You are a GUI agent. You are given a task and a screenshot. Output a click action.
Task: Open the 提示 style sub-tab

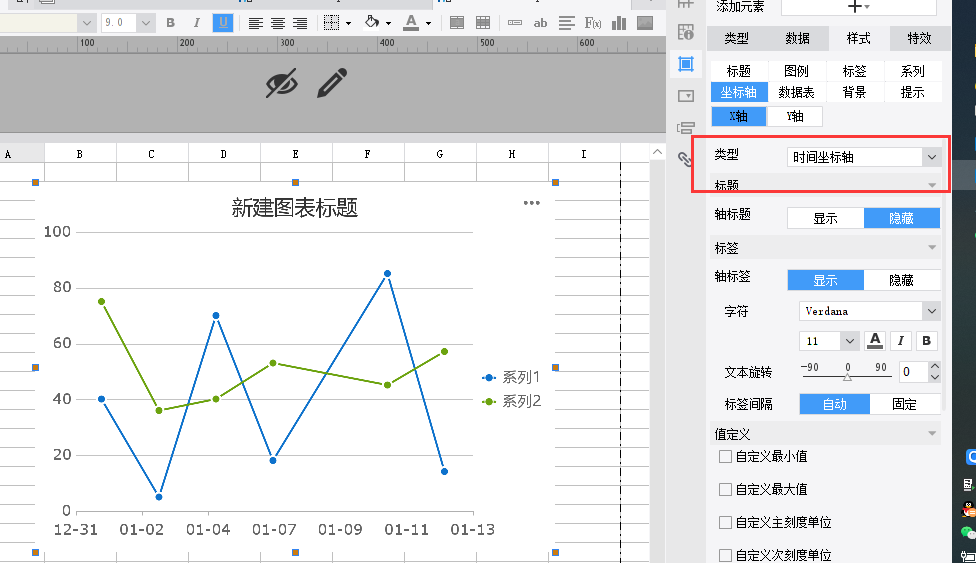913,92
